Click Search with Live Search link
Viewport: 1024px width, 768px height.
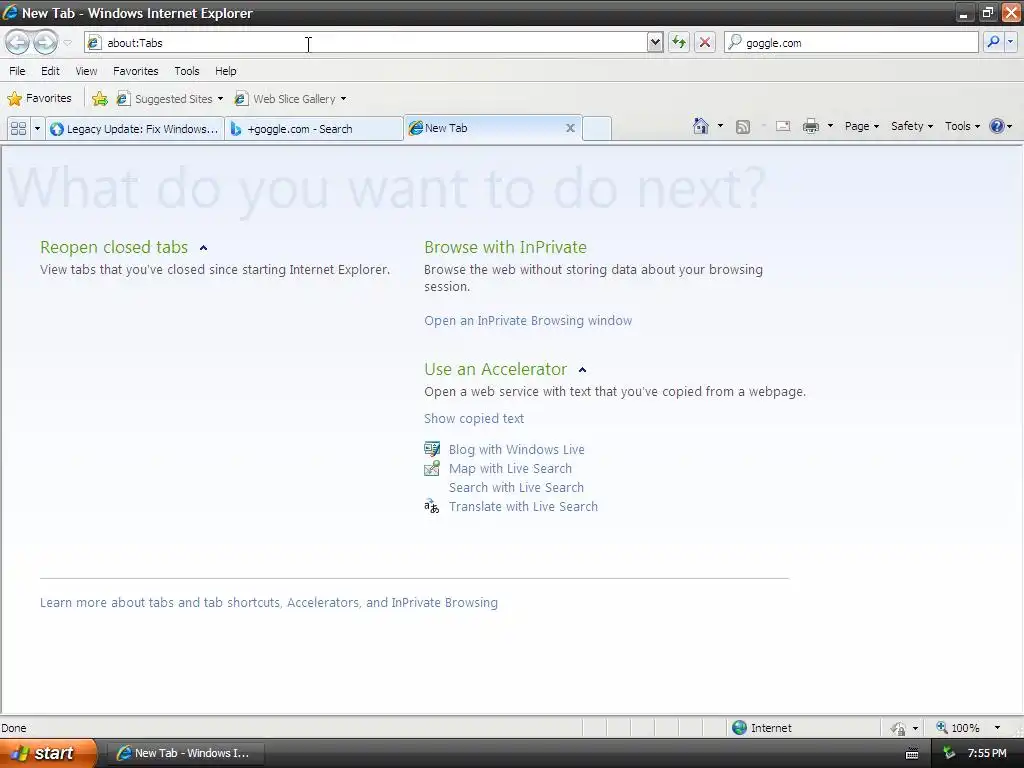516,487
